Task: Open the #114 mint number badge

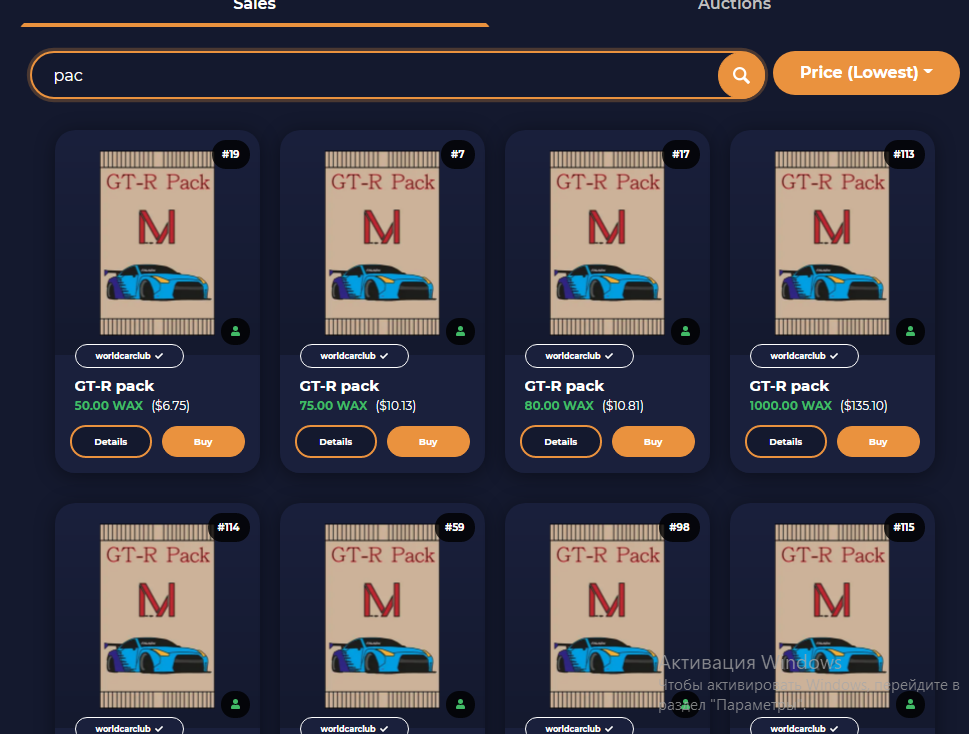Action: pos(229,528)
